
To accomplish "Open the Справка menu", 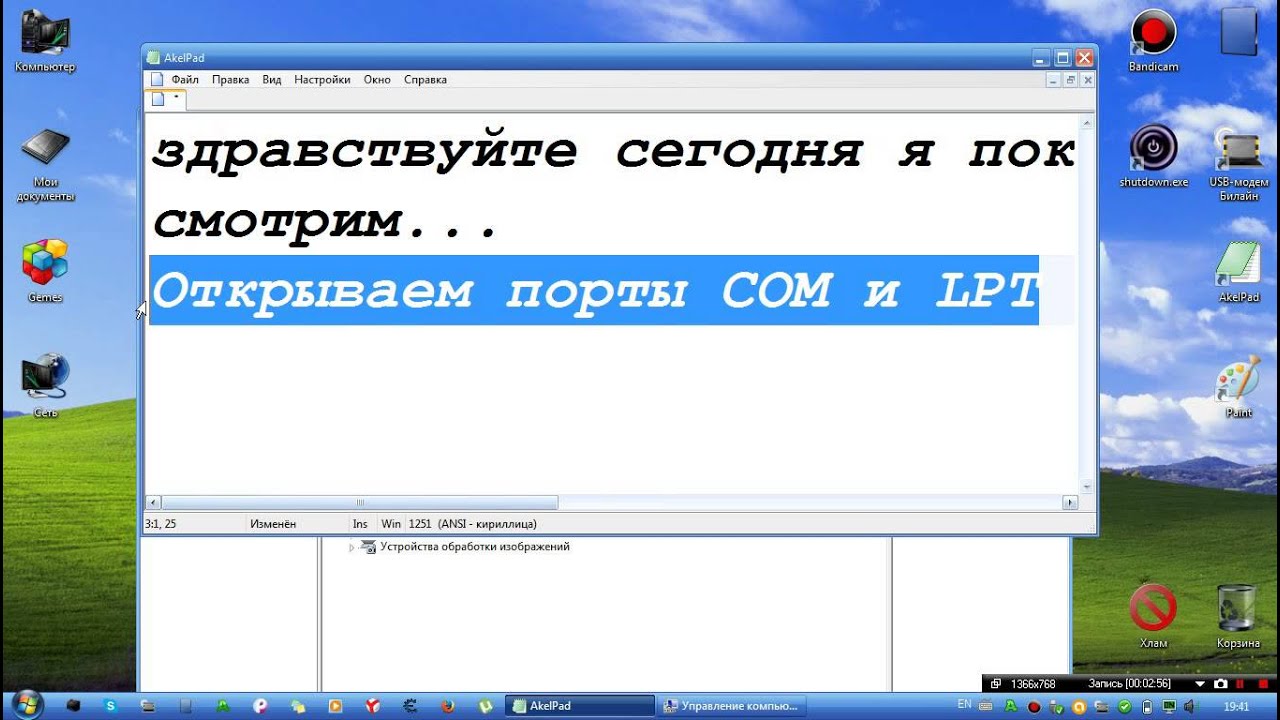I will [425, 80].
